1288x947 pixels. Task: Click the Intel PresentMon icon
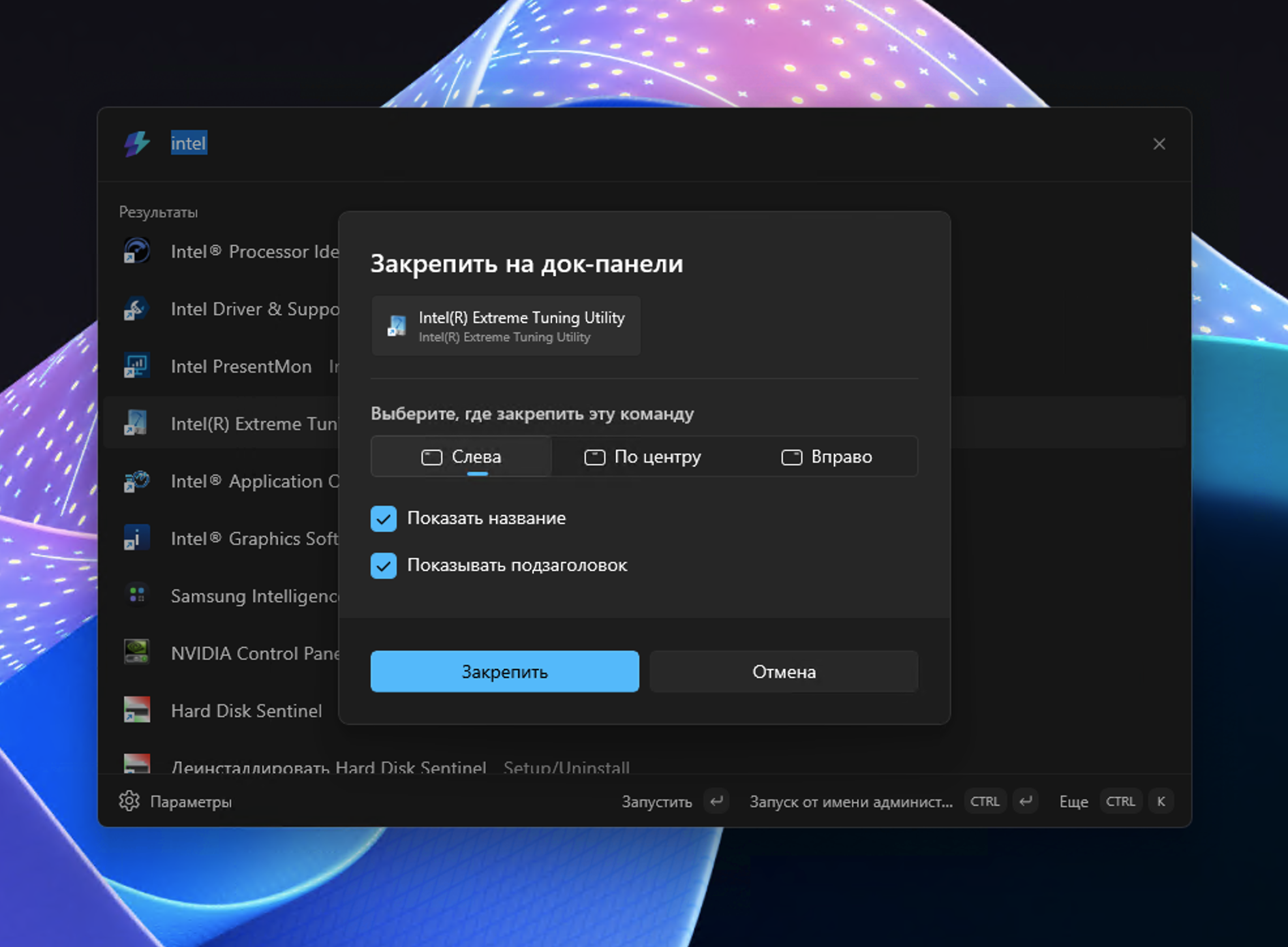click(x=137, y=366)
